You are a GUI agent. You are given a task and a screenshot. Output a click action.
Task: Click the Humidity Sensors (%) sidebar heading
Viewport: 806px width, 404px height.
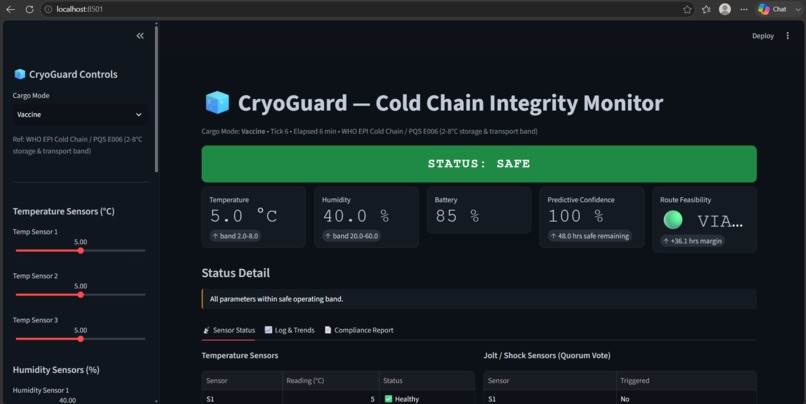click(56, 370)
